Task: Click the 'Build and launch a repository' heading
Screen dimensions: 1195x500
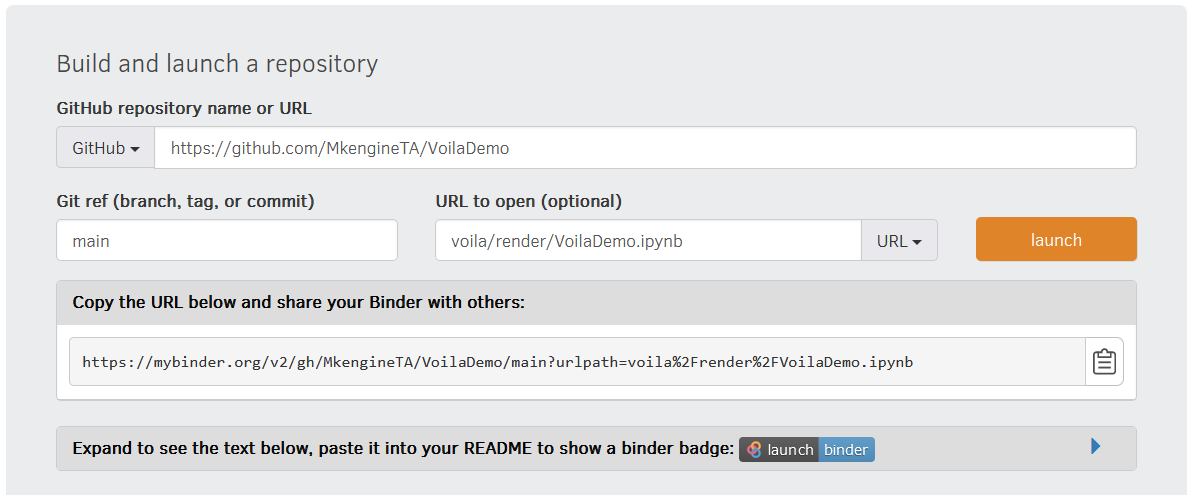Action: click(217, 64)
